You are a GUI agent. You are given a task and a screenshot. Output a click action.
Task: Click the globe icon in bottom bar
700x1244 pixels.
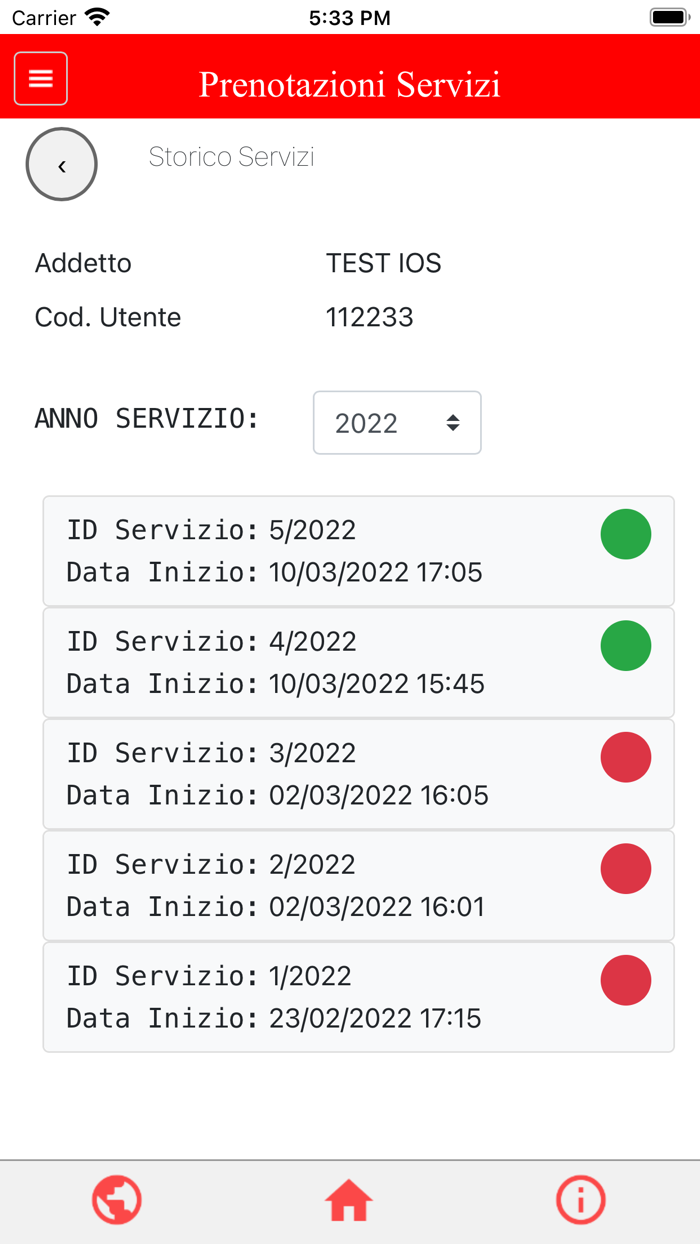click(x=117, y=1200)
